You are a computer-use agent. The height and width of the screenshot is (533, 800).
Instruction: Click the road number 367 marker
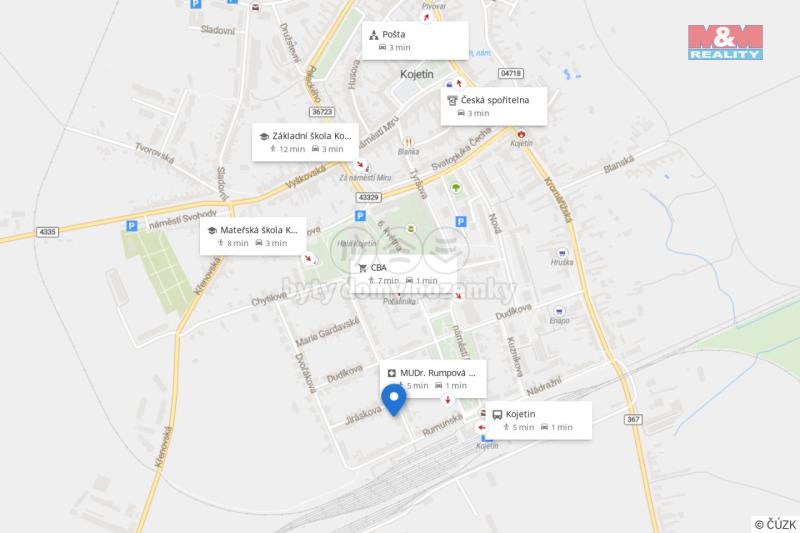pos(633,419)
